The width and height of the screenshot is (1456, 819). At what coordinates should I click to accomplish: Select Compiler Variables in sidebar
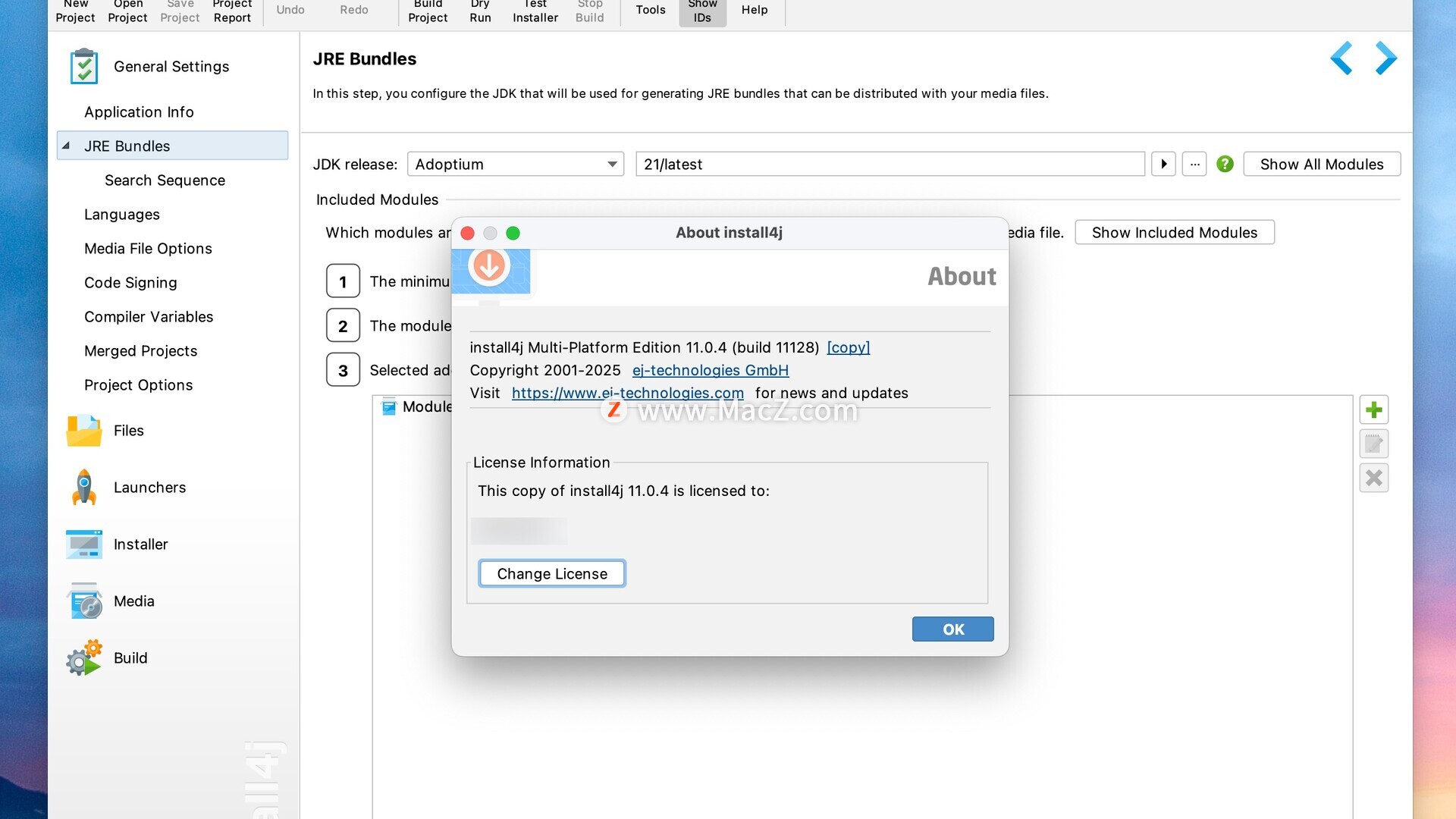(x=149, y=316)
